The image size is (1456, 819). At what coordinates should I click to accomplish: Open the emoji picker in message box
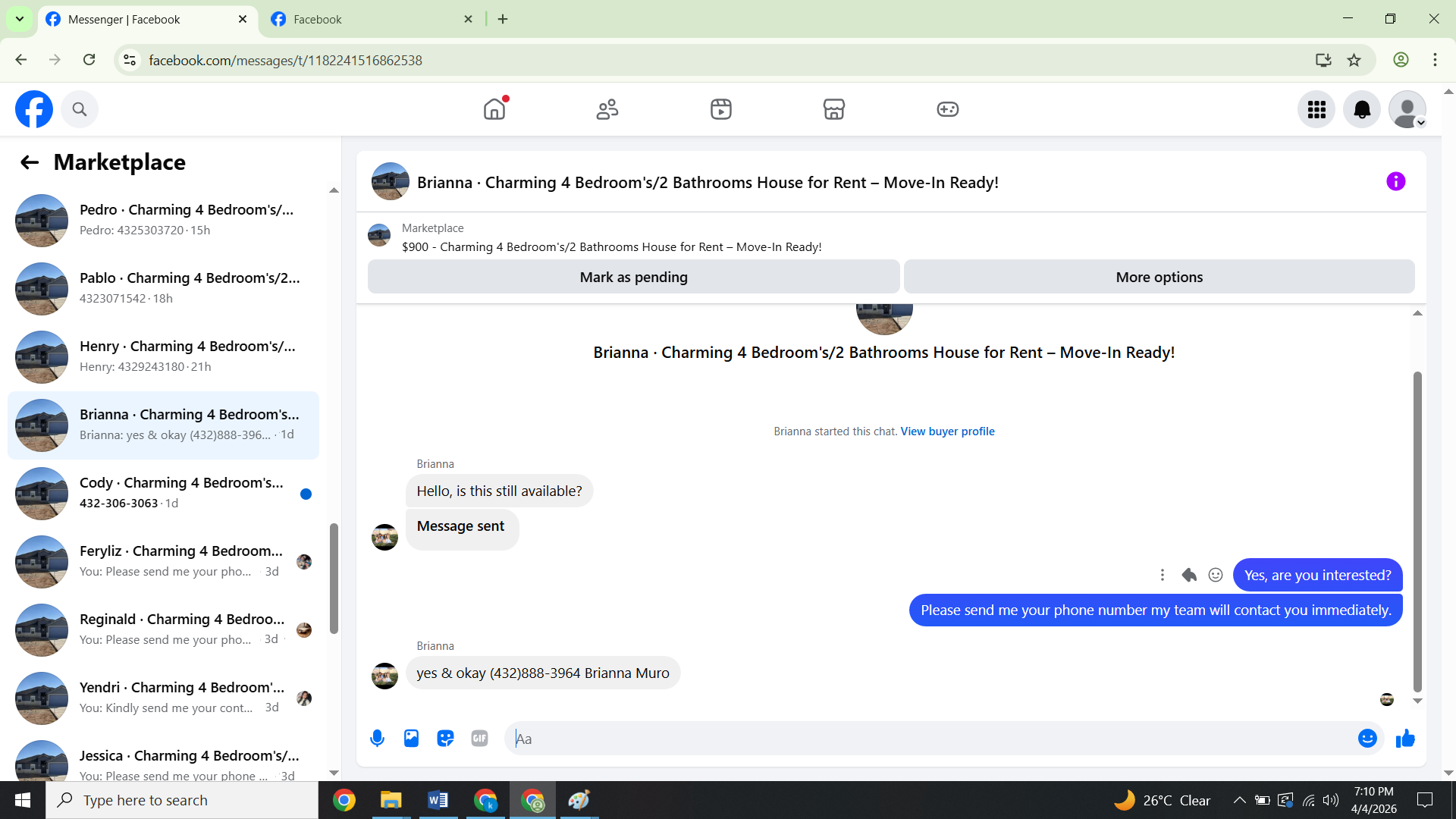1367,739
